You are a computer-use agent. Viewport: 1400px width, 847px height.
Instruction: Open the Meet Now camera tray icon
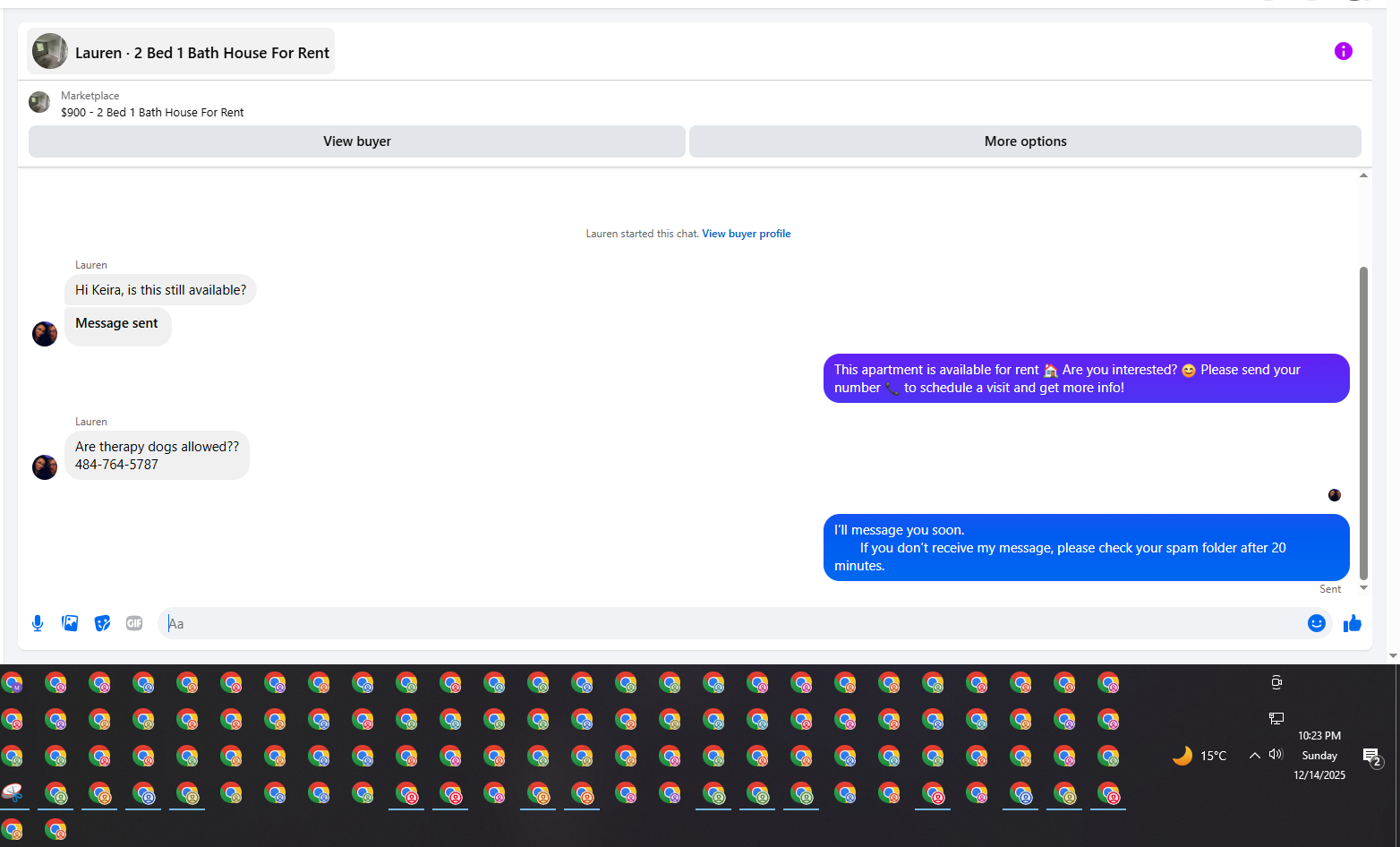(x=1276, y=682)
